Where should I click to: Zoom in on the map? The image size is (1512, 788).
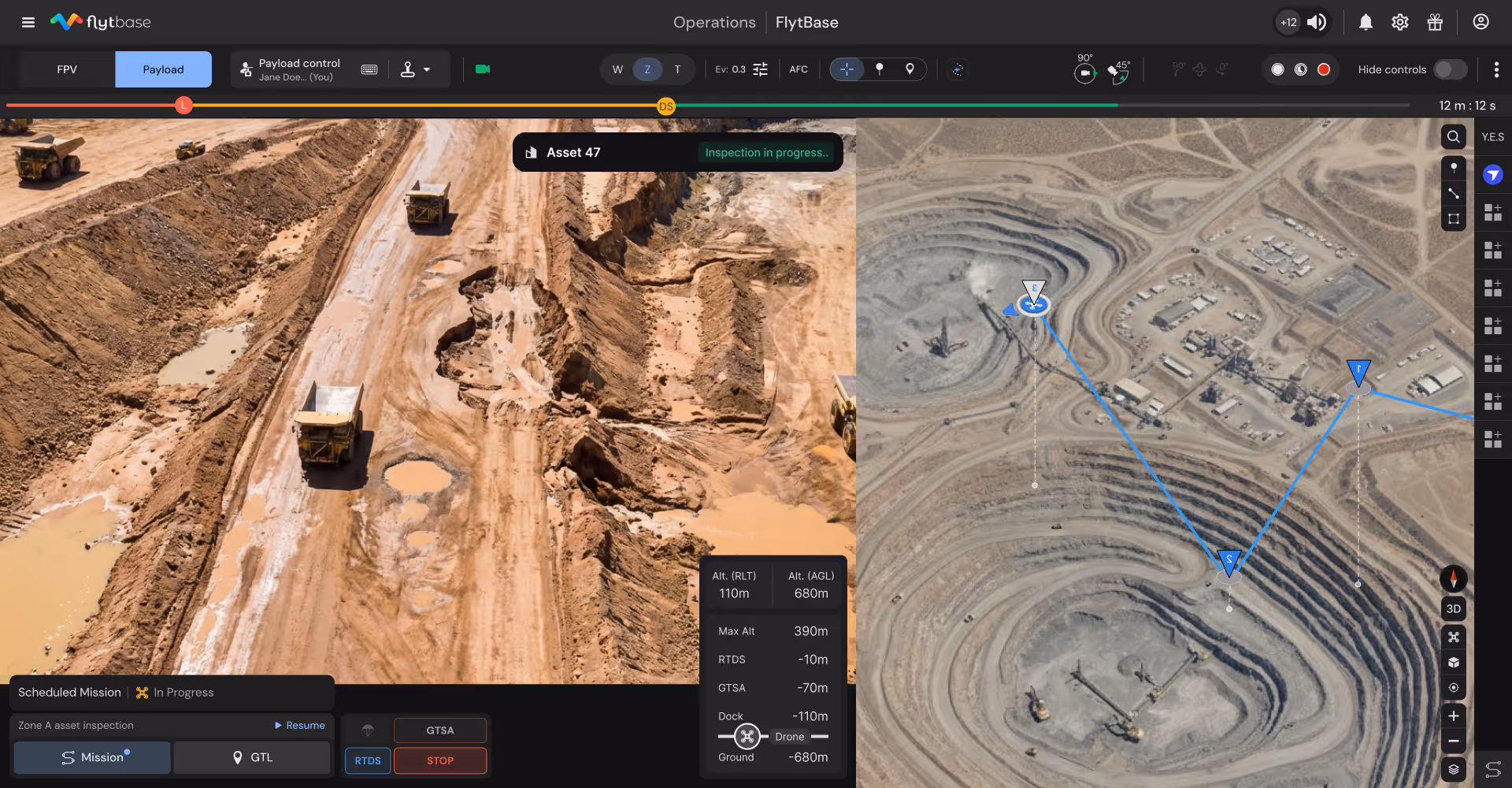[x=1454, y=716]
